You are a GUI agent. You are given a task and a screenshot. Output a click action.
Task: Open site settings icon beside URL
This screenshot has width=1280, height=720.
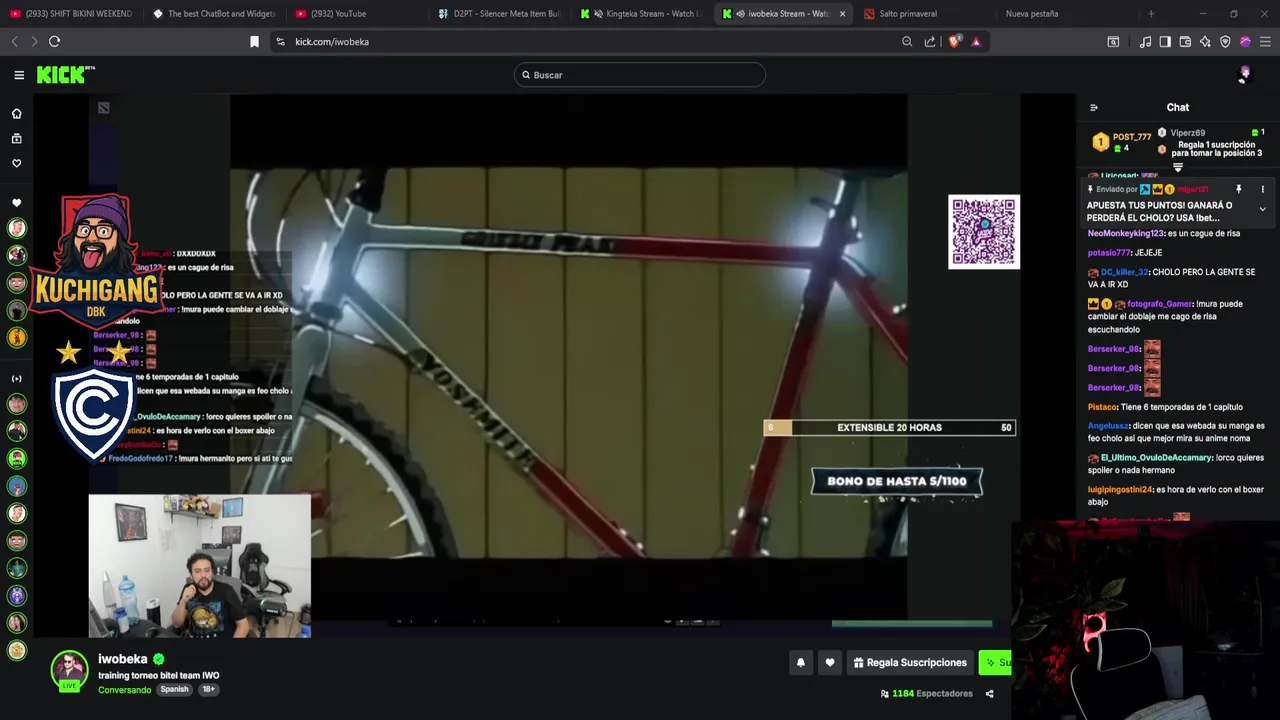pyautogui.click(x=280, y=41)
